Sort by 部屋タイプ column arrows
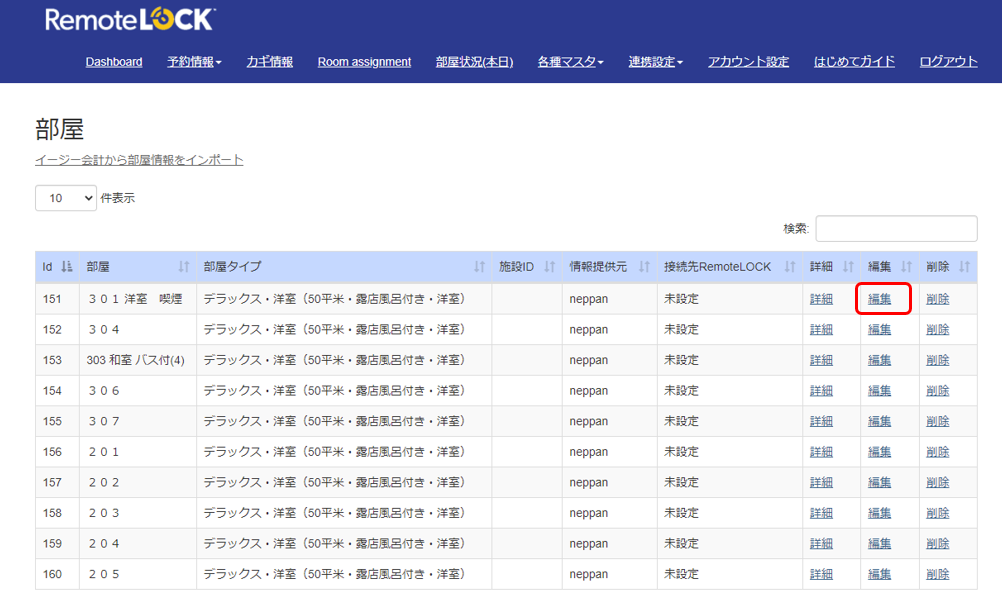Viewport: 1002px width, 595px height. (x=479, y=267)
